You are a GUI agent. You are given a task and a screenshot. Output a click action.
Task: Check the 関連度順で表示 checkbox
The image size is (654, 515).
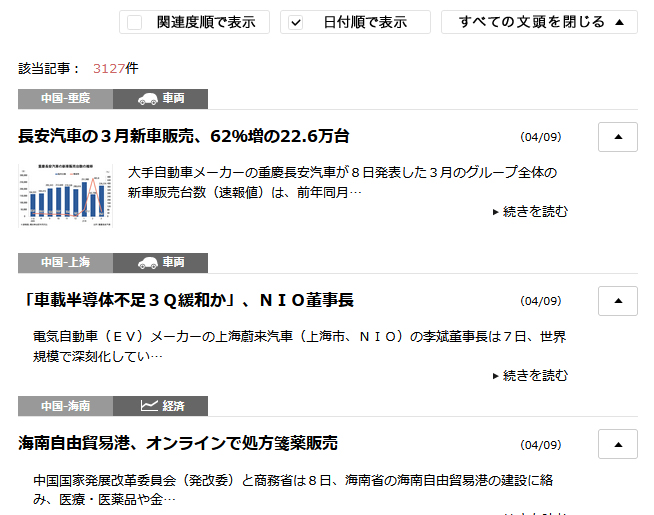click(x=134, y=22)
